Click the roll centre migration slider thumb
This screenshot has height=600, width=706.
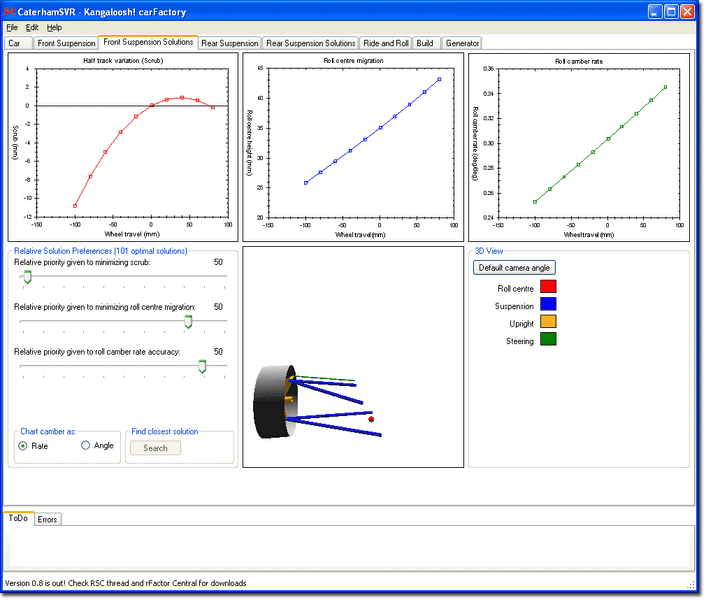(x=188, y=321)
